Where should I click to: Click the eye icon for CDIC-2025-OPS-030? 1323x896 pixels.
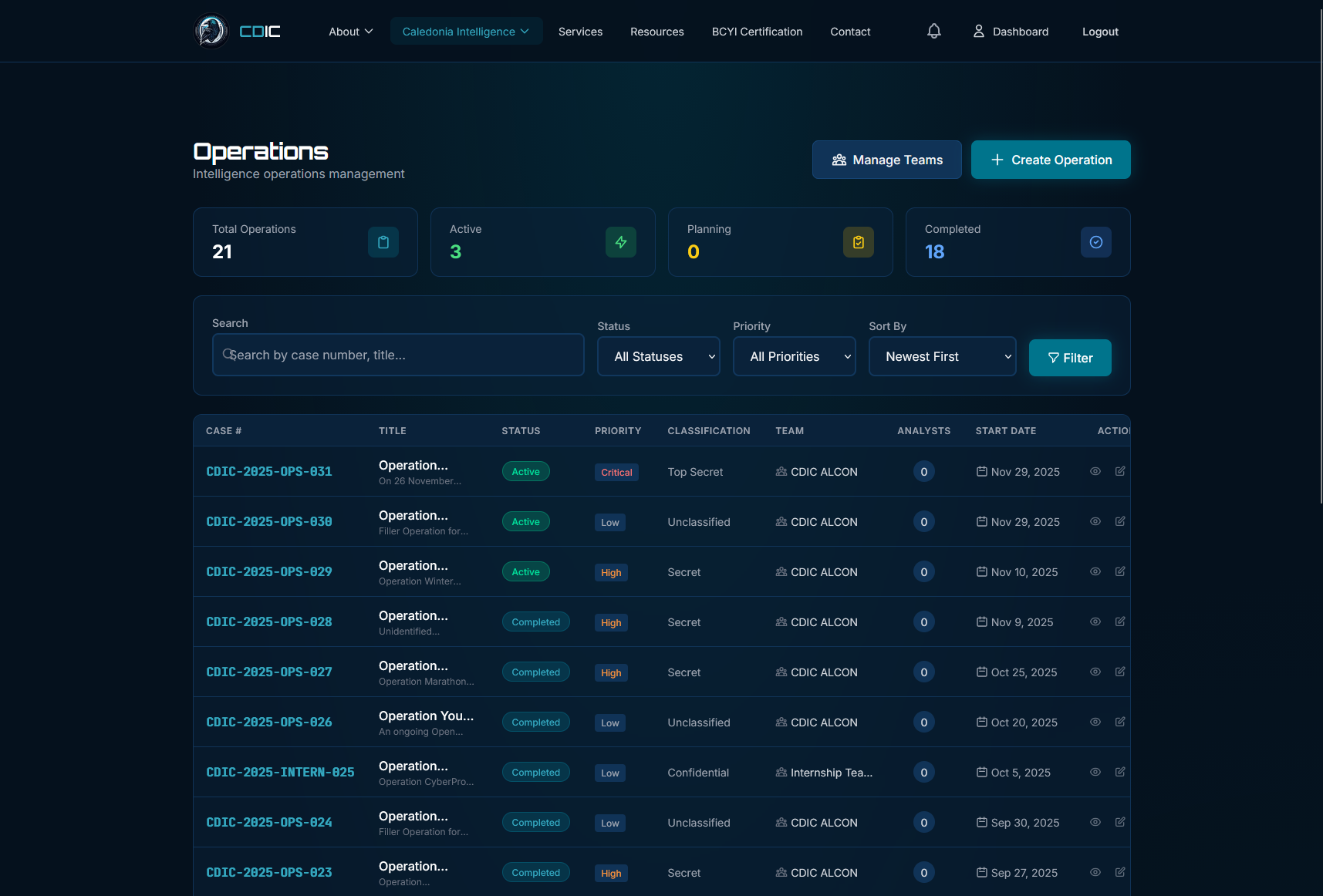point(1095,521)
